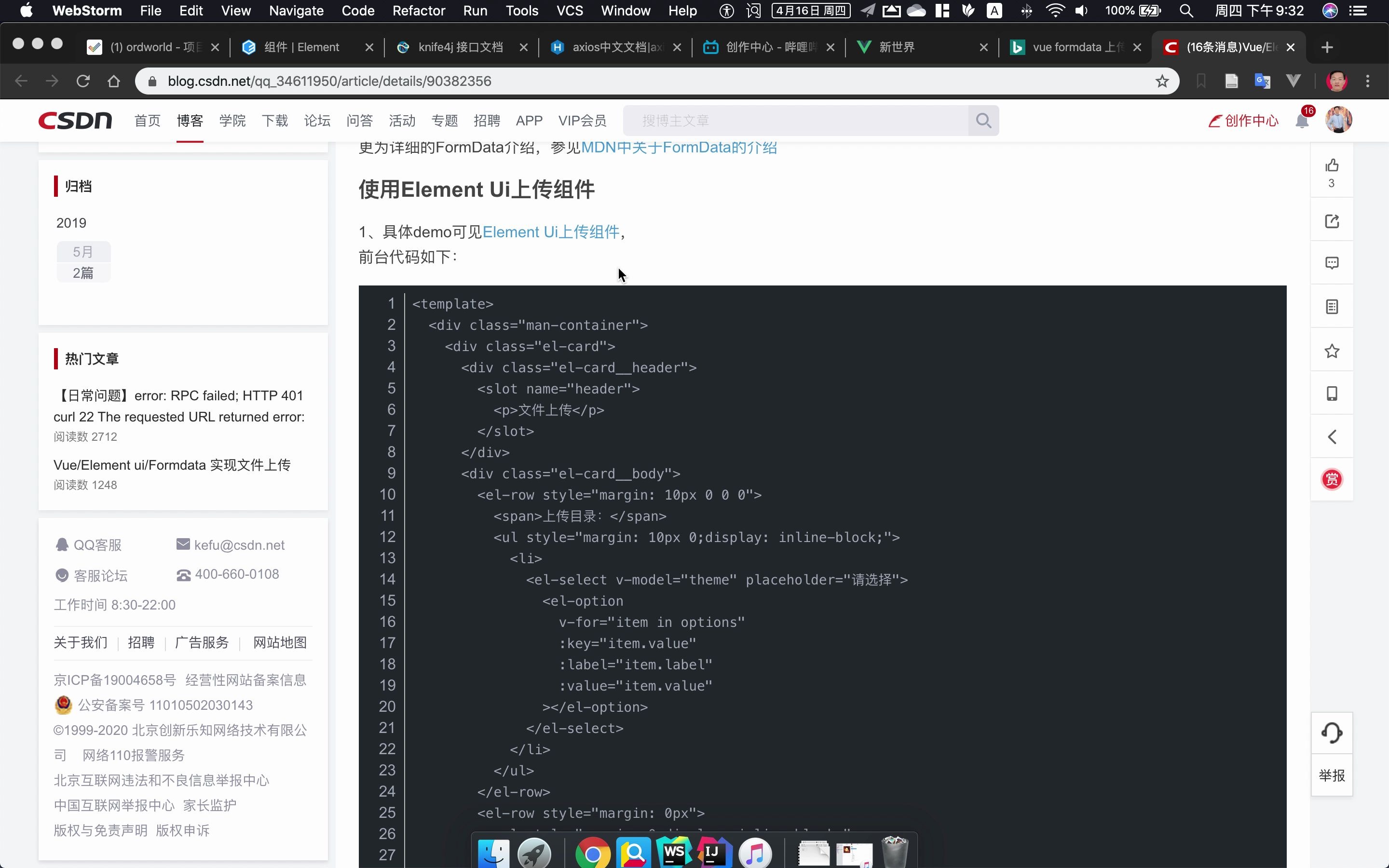Click the 收藏 like button on article
1389x868 pixels.
point(1332,350)
